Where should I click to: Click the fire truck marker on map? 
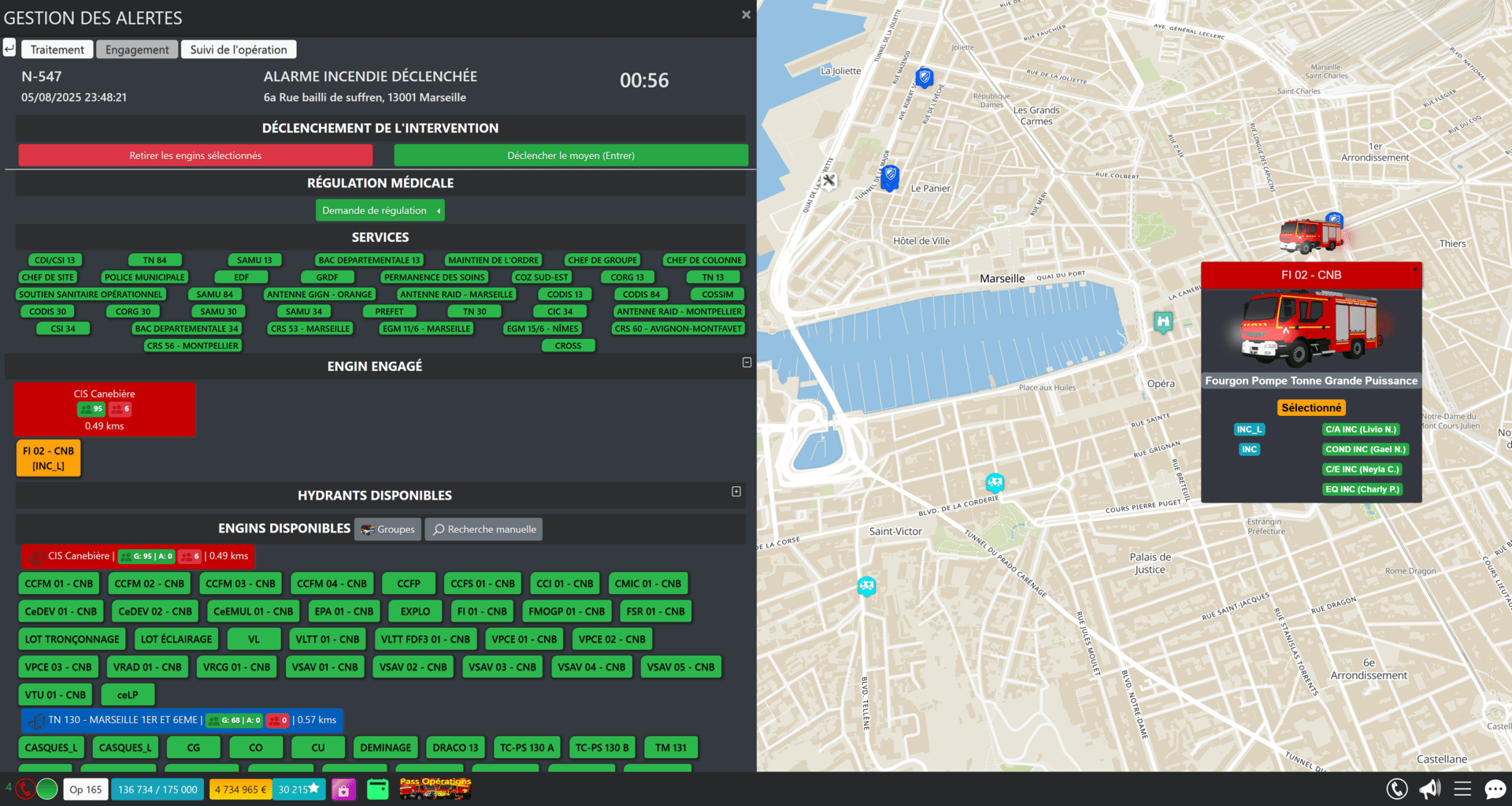(1310, 234)
